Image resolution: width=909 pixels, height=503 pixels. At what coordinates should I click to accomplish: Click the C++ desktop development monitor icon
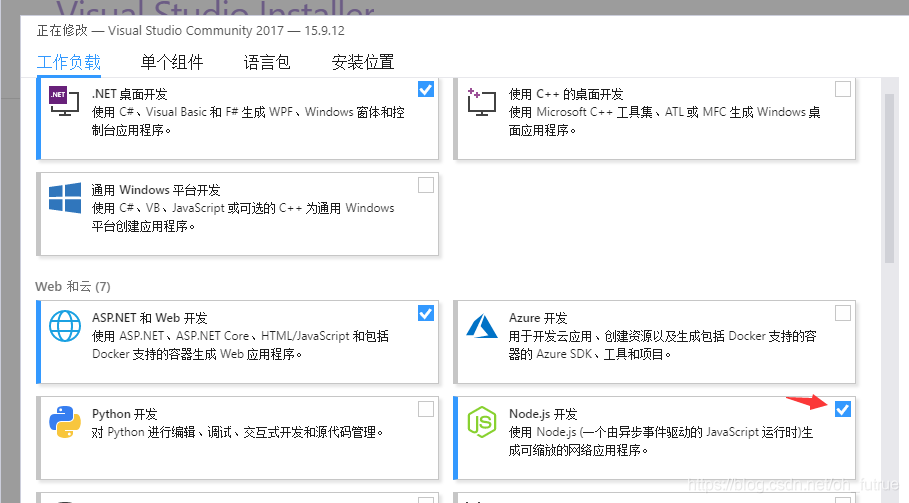tap(482, 102)
